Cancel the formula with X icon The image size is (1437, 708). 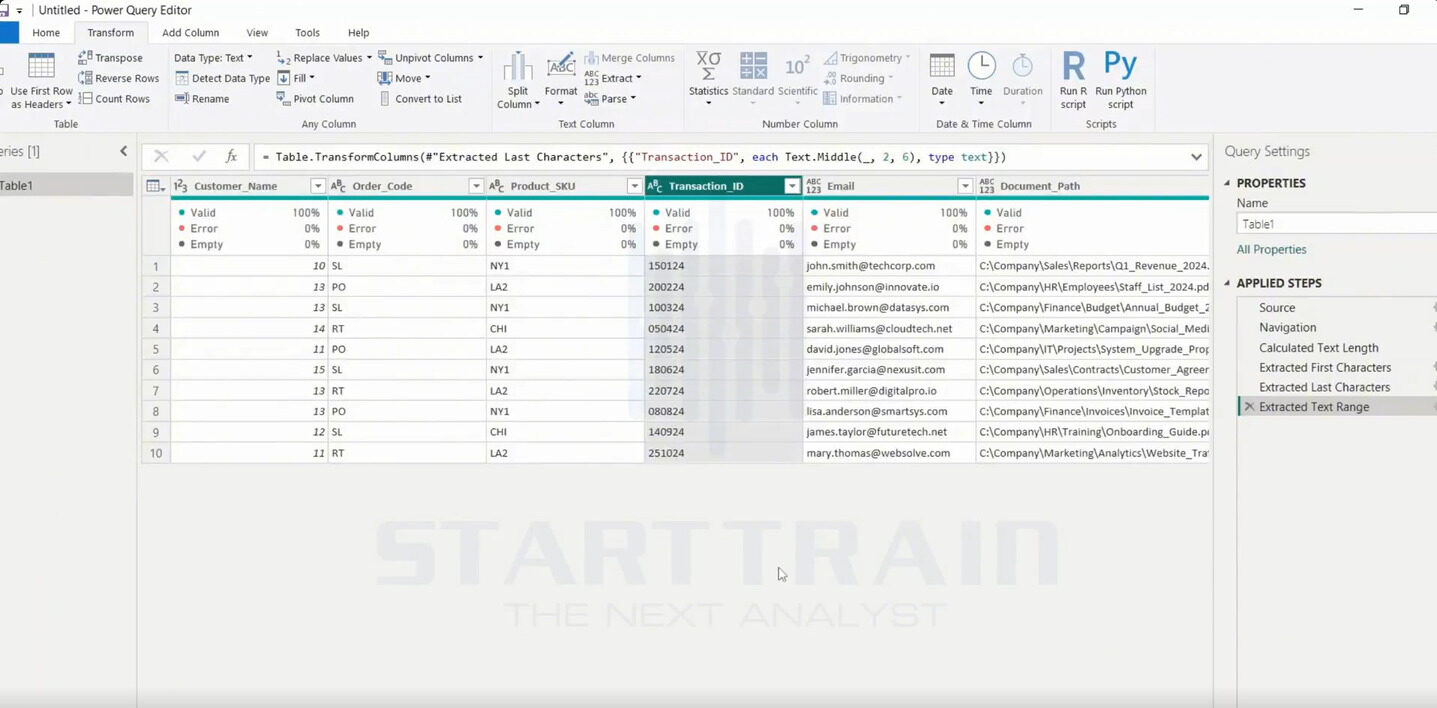[x=161, y=157]
